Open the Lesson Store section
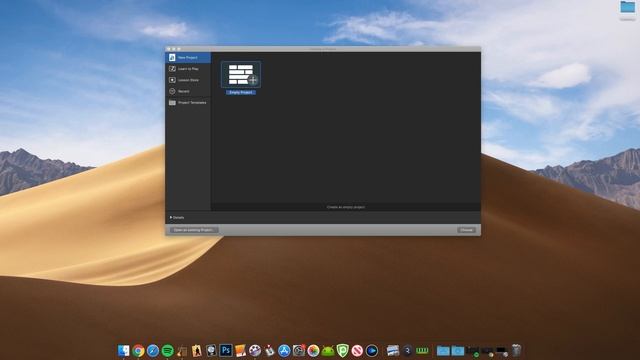 coord(188,80)
